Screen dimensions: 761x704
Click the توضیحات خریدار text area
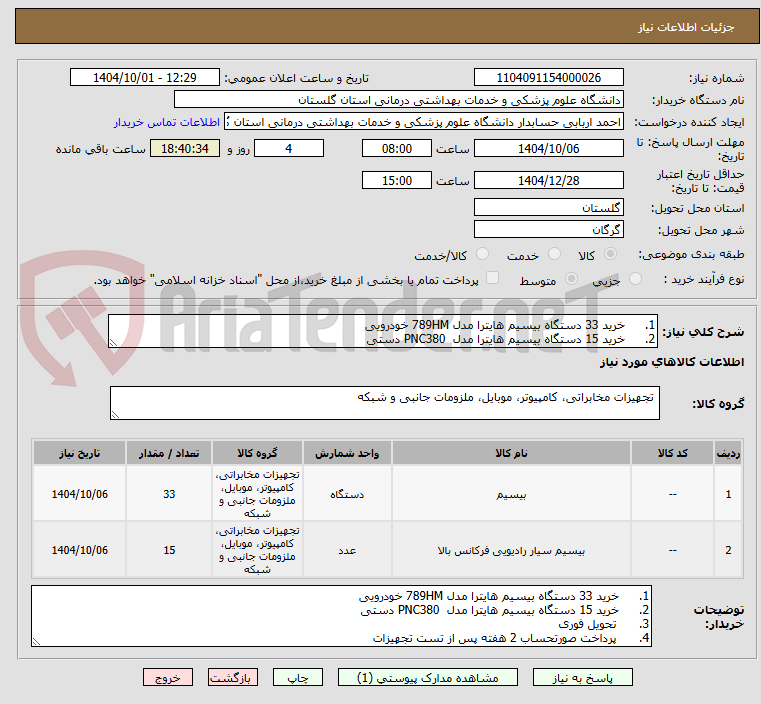point(341,616)
